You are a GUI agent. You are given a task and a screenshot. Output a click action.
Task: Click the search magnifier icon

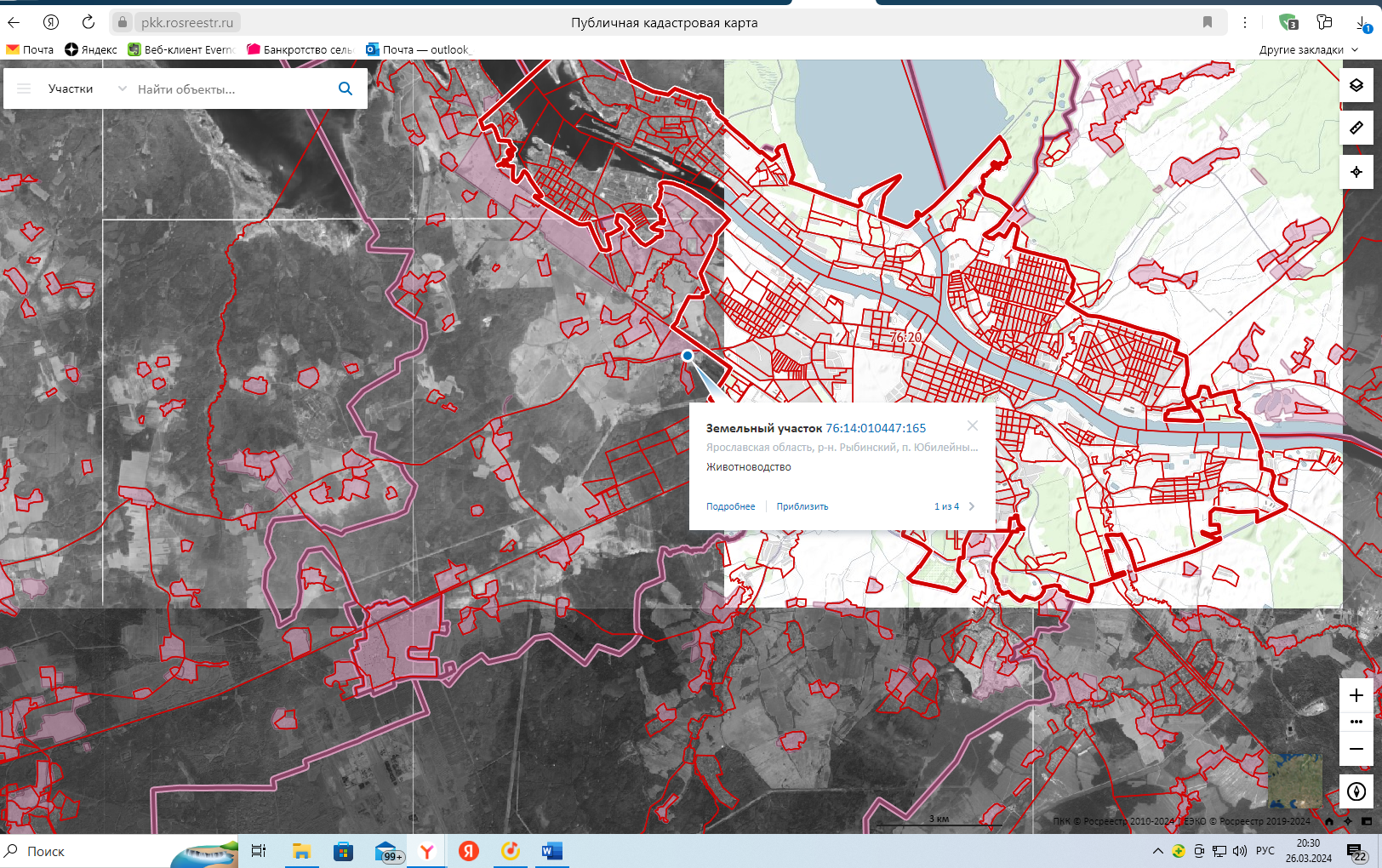click(x=345, y=89)
